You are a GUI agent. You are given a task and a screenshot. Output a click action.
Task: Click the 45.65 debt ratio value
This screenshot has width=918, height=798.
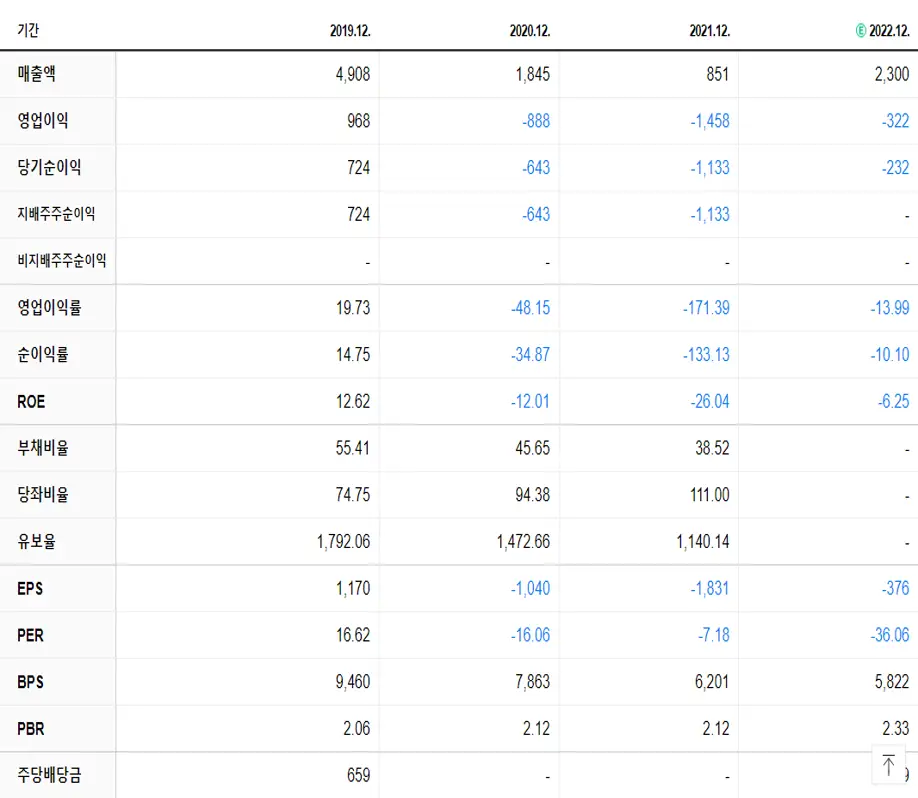point(533,448)
